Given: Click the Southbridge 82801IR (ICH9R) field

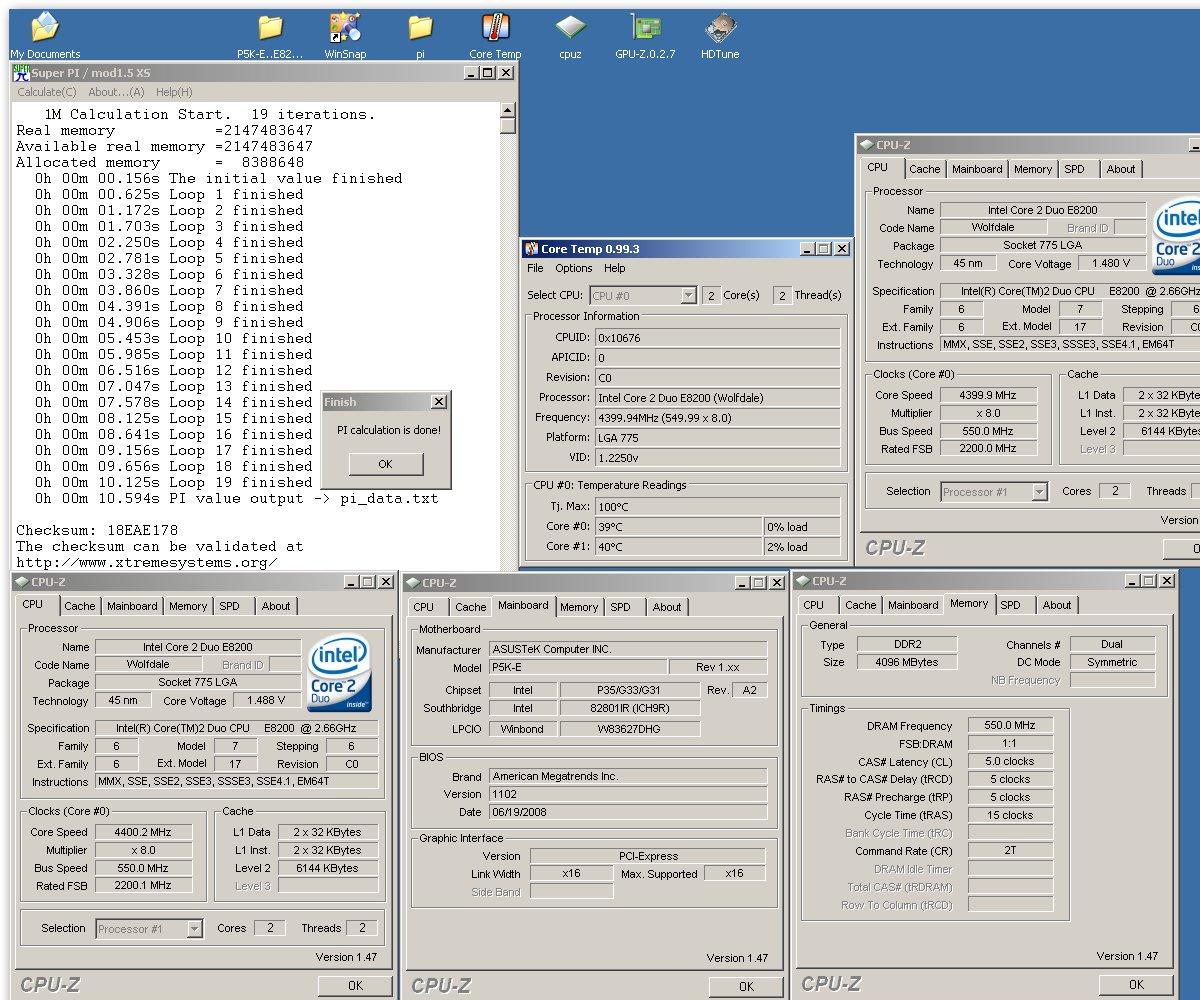Looking at the screenshot, I should 629,708.
